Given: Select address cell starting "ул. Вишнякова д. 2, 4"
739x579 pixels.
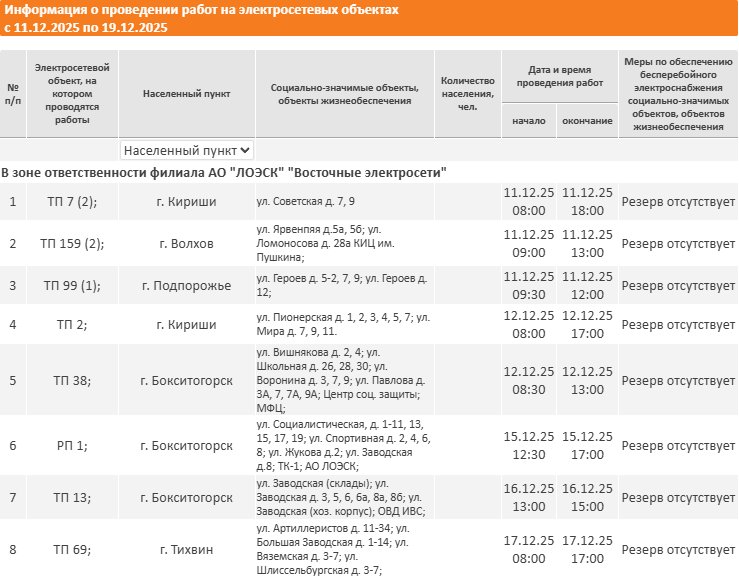Looking at the screenshot, I should (x=345, y=380).
